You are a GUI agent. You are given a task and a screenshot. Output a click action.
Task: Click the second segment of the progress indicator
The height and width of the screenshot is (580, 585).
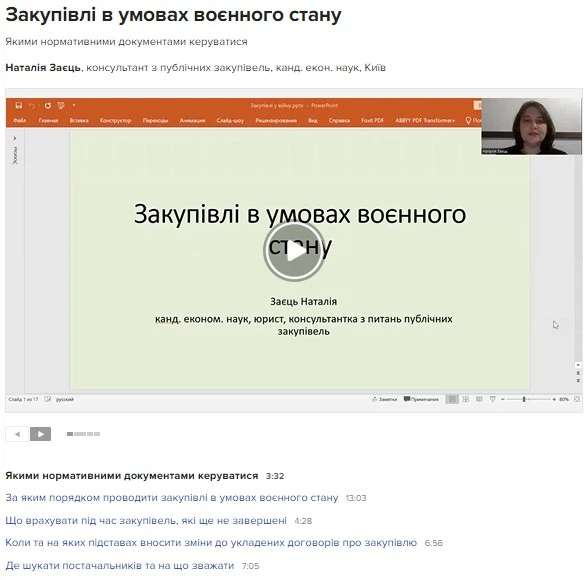pyautogui.click(x=80, y=434)
